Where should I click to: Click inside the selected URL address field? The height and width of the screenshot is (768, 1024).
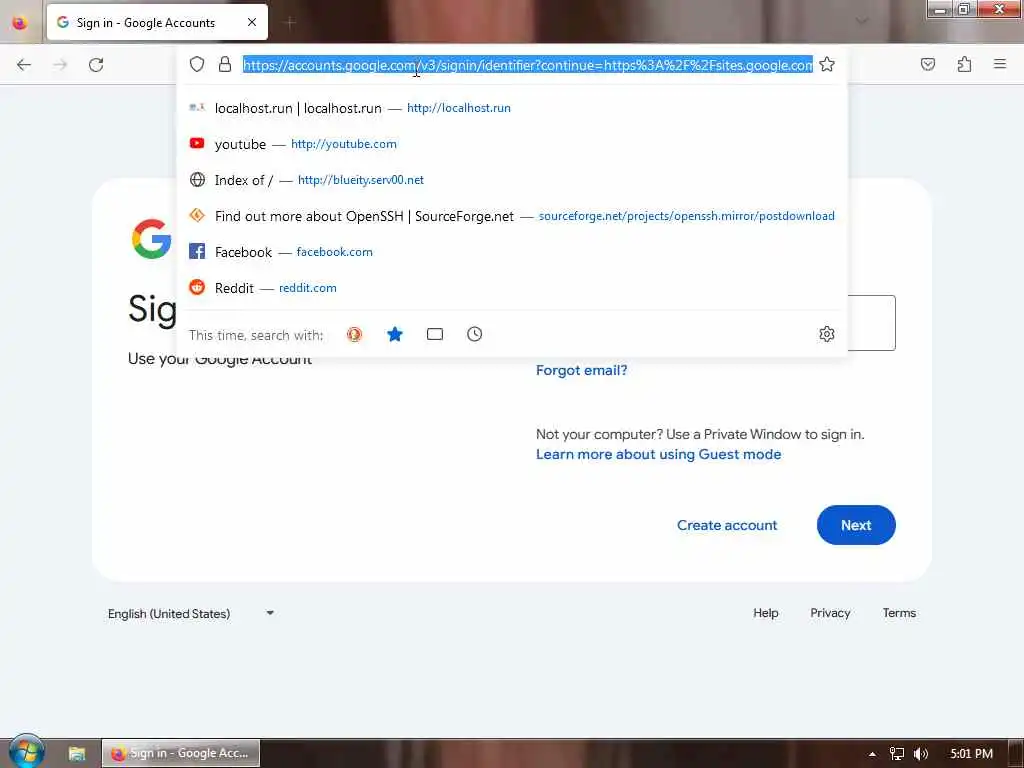(528, 65)
